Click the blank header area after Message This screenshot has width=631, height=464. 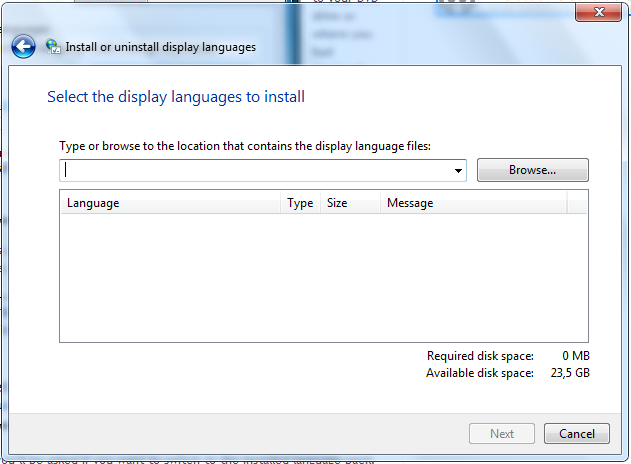point(577,203)
